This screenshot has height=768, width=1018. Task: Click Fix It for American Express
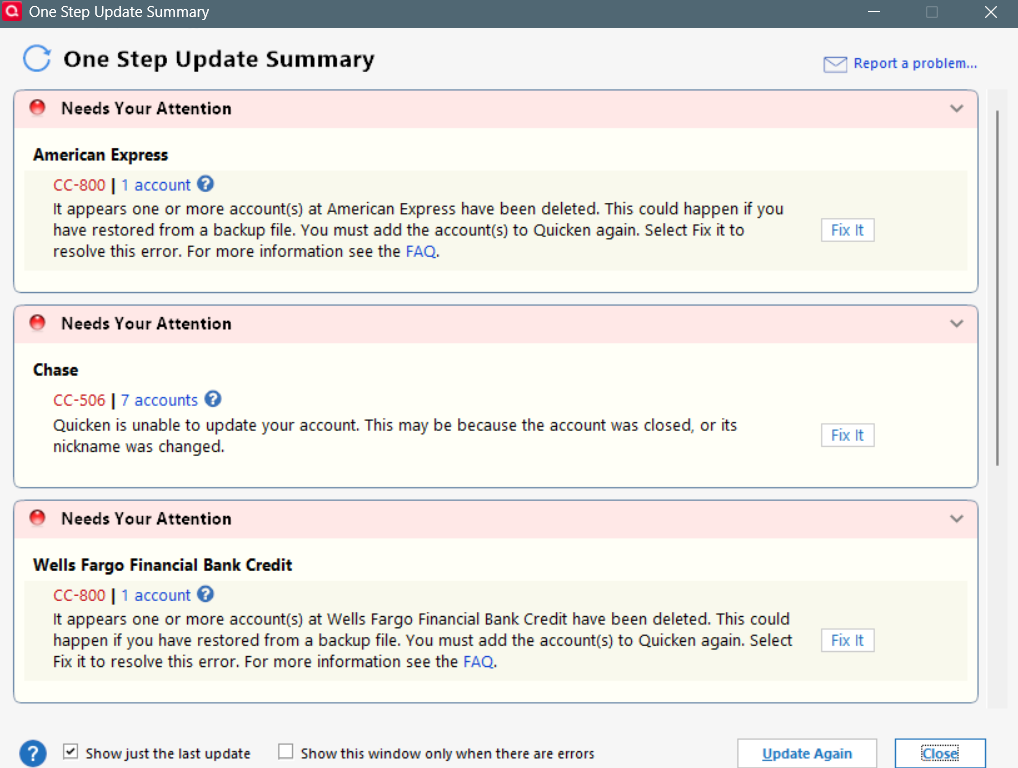tap(847, 230)
